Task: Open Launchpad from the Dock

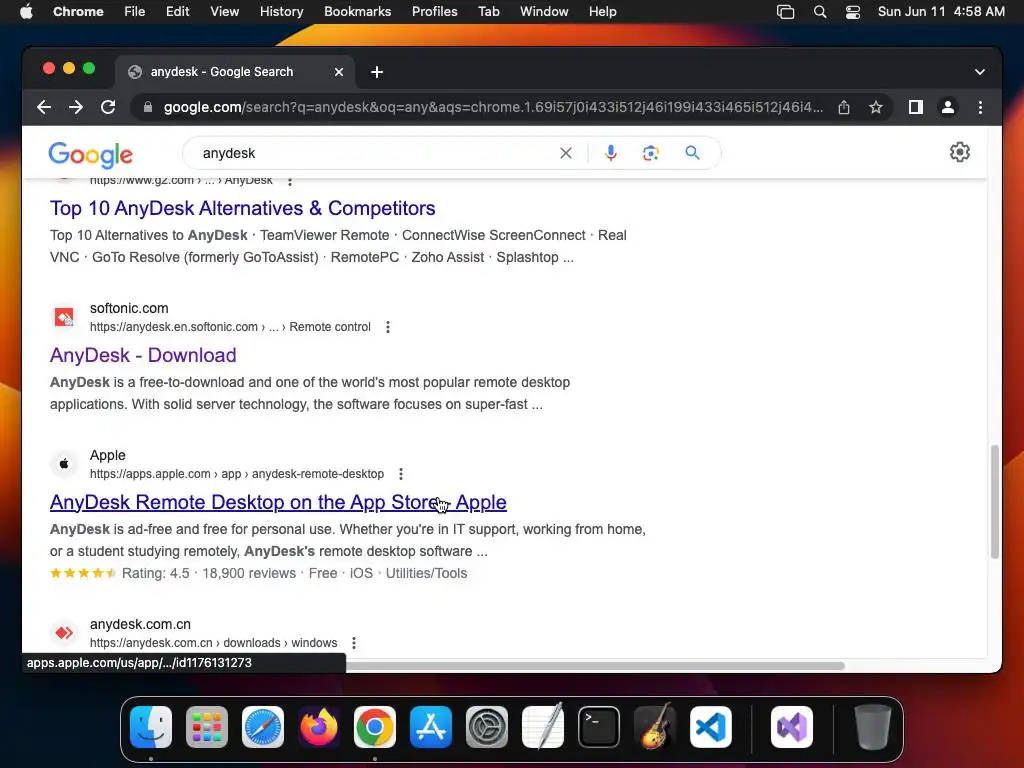Action: click(x=207, y=727)
